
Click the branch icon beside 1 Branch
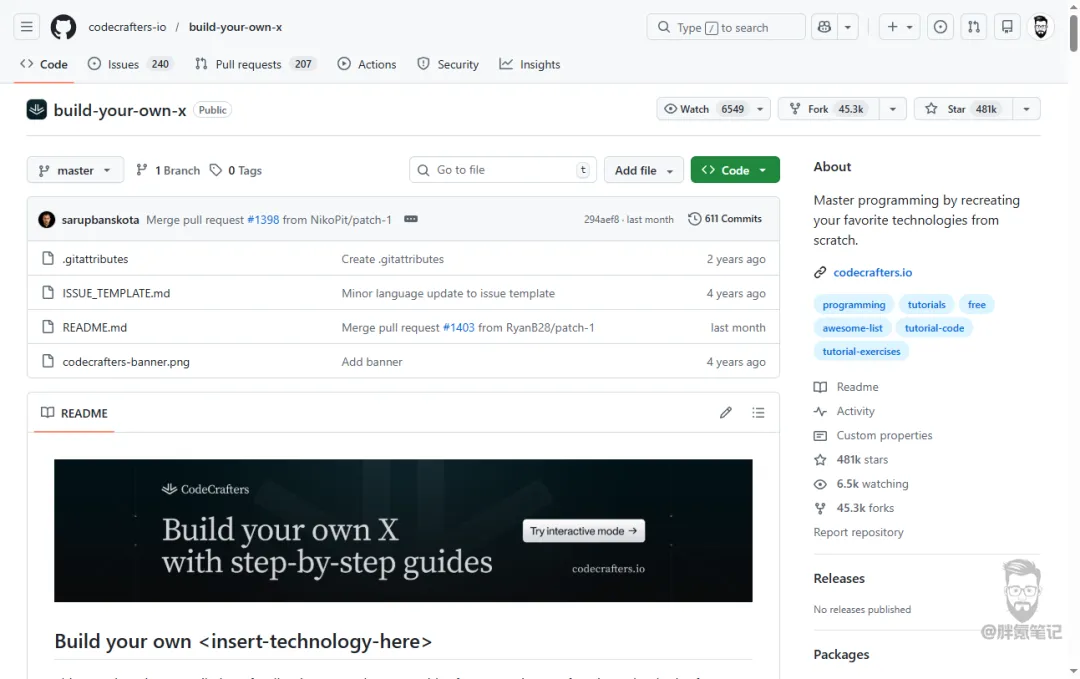(142, 169)
